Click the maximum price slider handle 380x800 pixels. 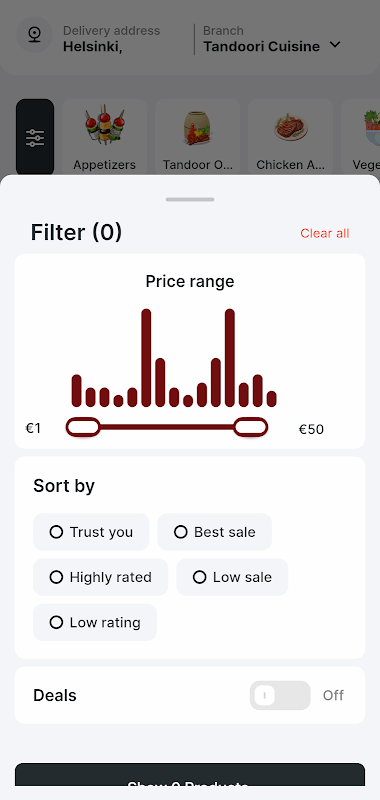tap(250, 427)
